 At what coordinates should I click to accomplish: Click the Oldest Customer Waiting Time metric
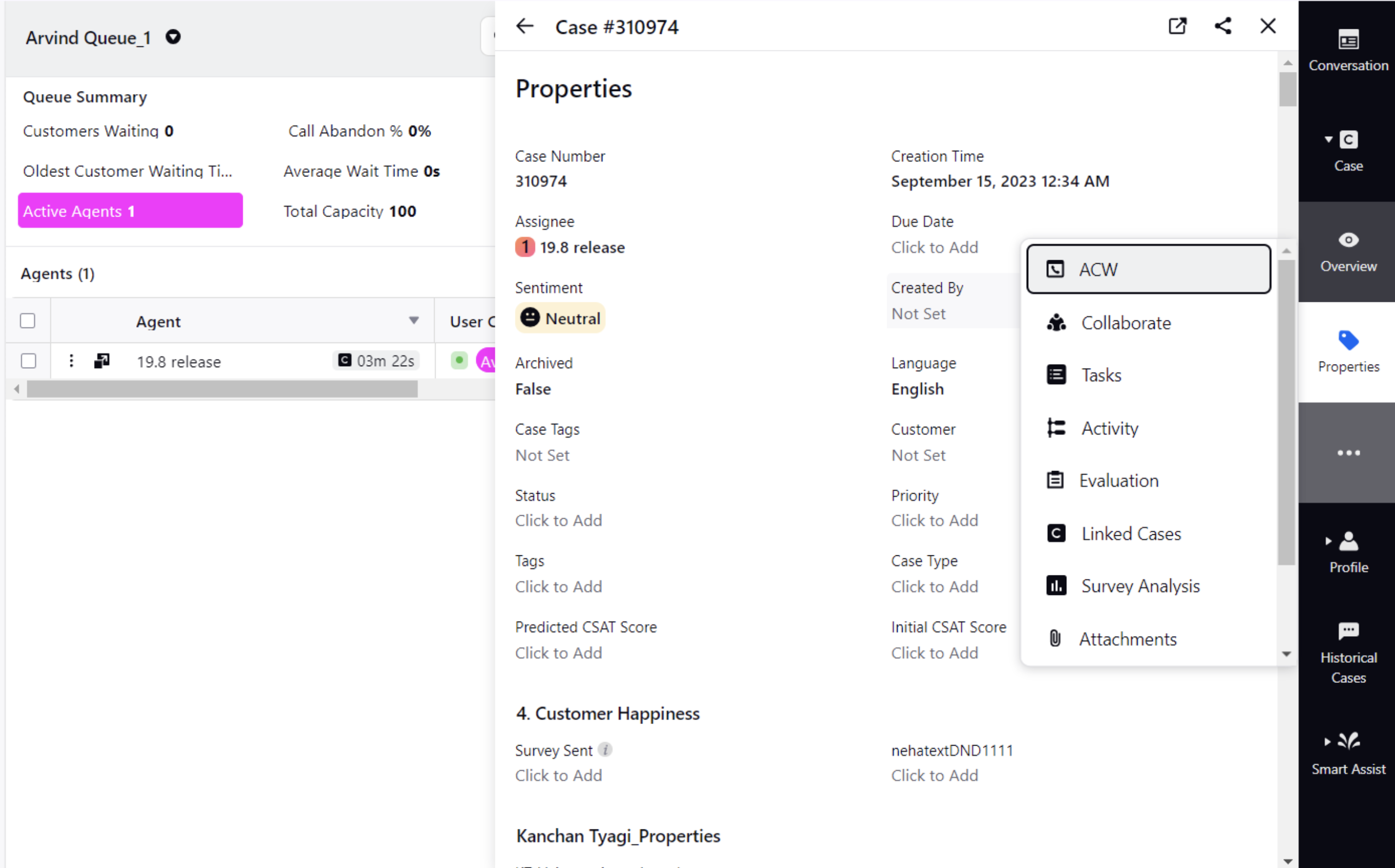pos(128,171)
